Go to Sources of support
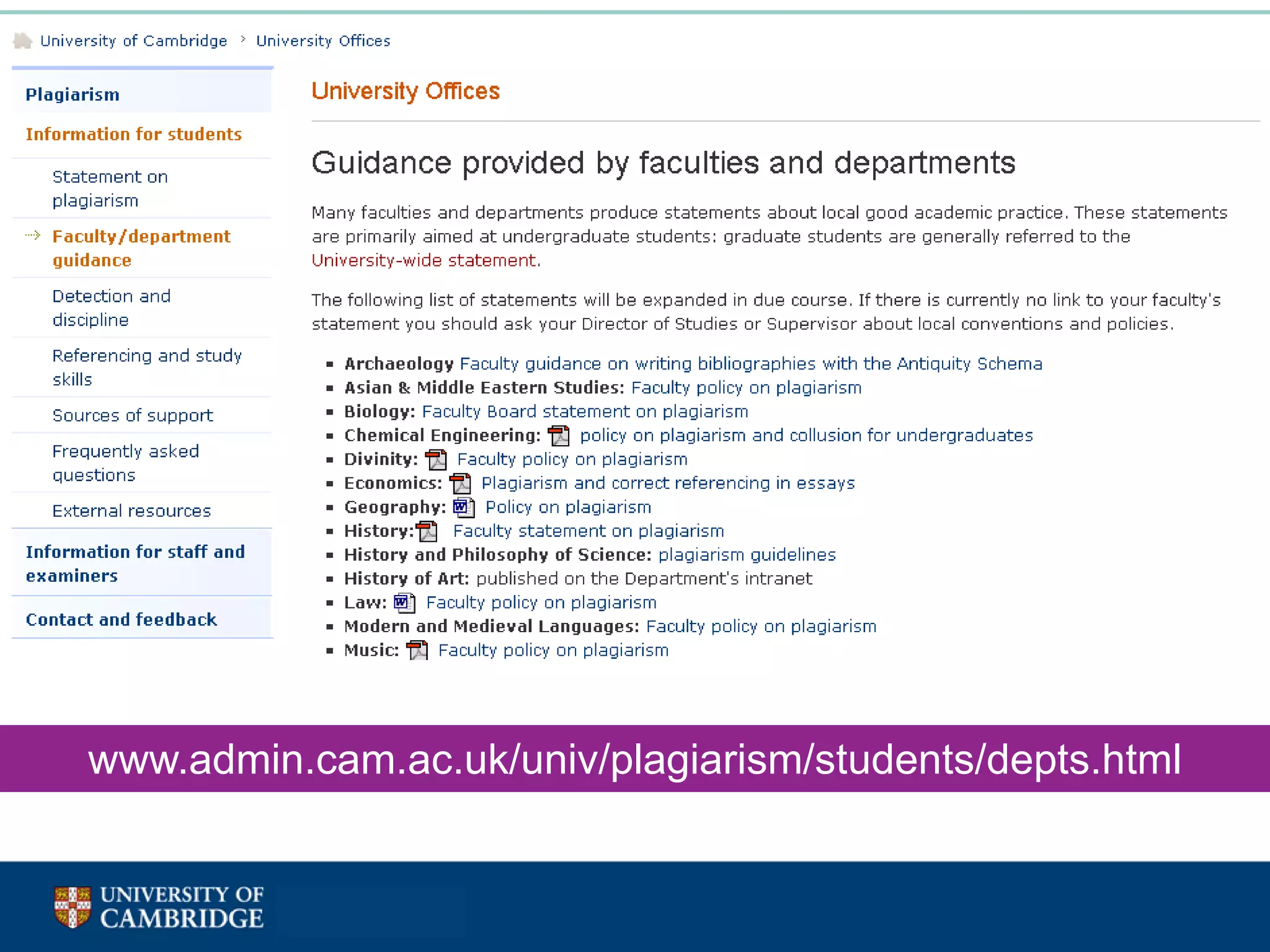Viewport: 1270px width, 952px height. tap(133, 415)
